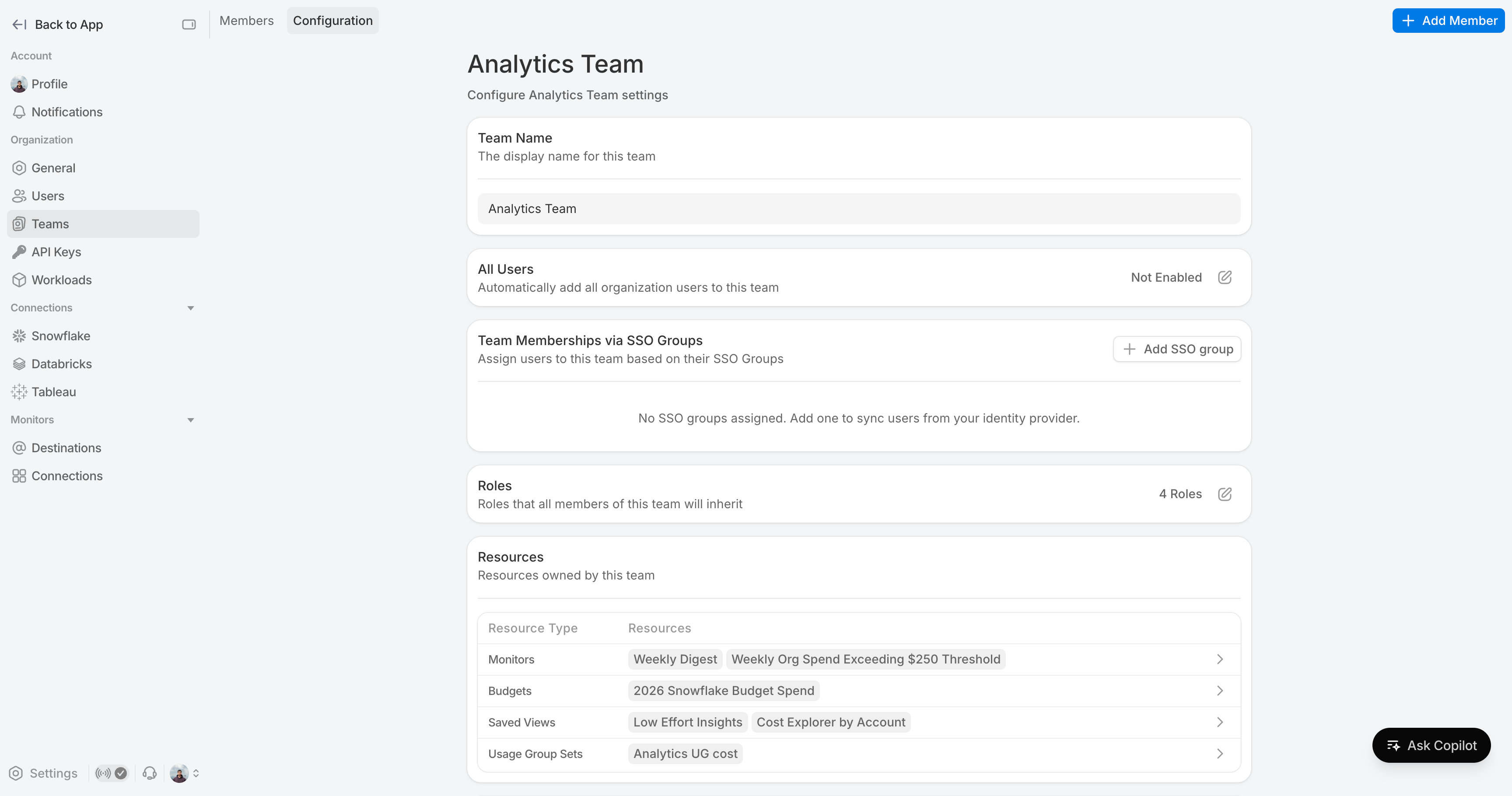This screenshot has height=796, width=1512.
Task: Click the Team Name input field
Action: (x=858, y=209)
